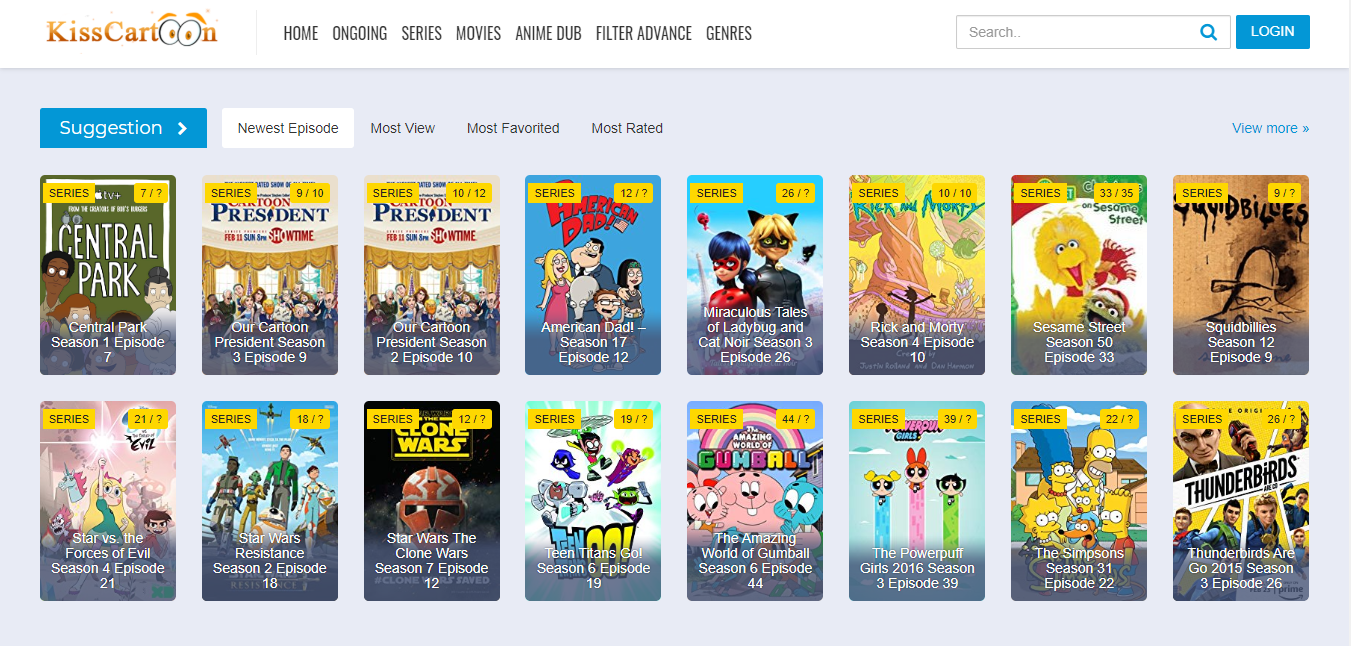Click the 39 / ? badge on Powerpuff card
The width and height of the screenshot is (1351, 646).
click(958, 419)
